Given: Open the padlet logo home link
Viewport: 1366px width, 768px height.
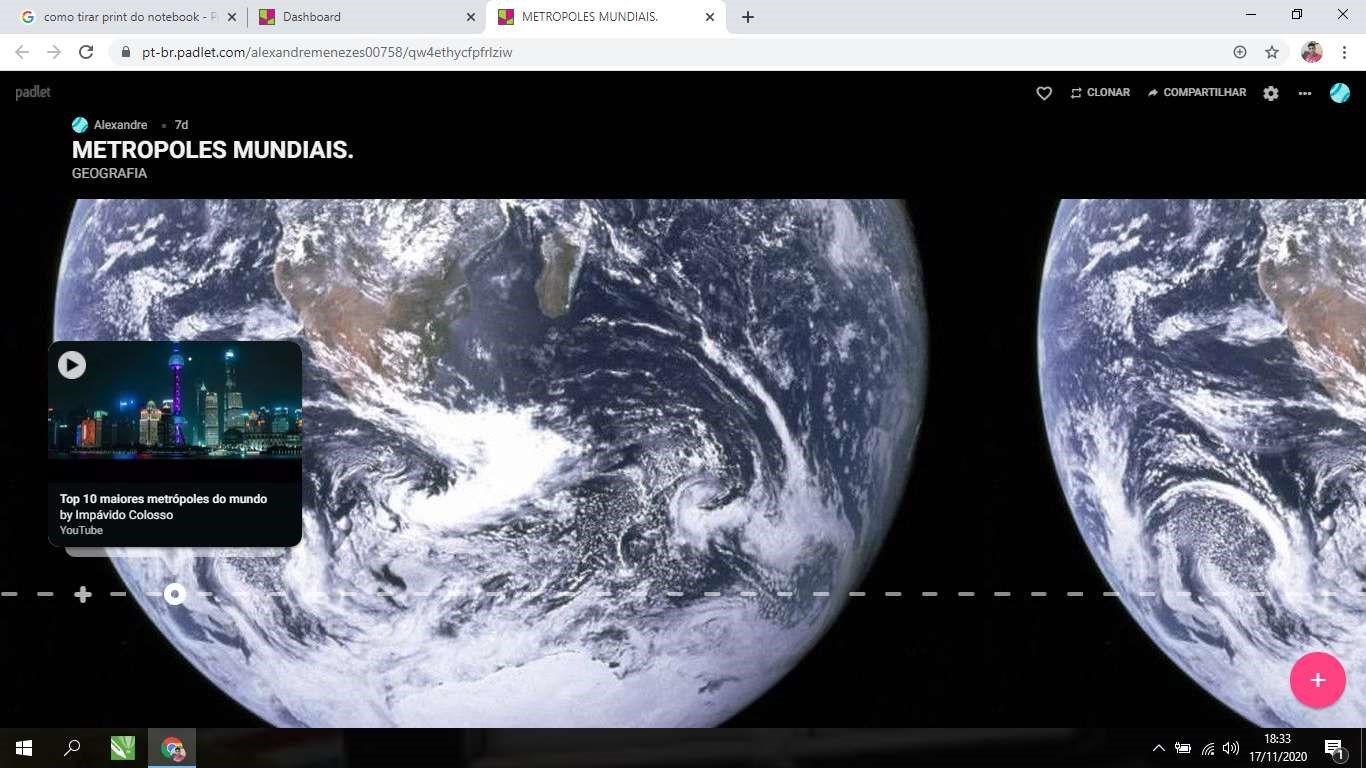Looking at the screenshot, I should click(33, 93).
